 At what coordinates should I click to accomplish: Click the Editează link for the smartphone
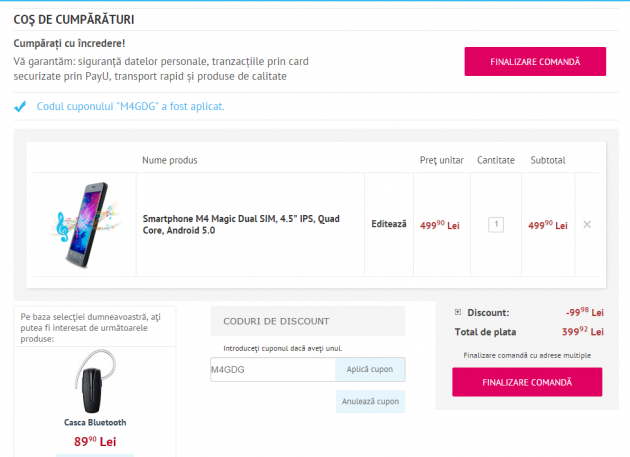tap(389, 224)
